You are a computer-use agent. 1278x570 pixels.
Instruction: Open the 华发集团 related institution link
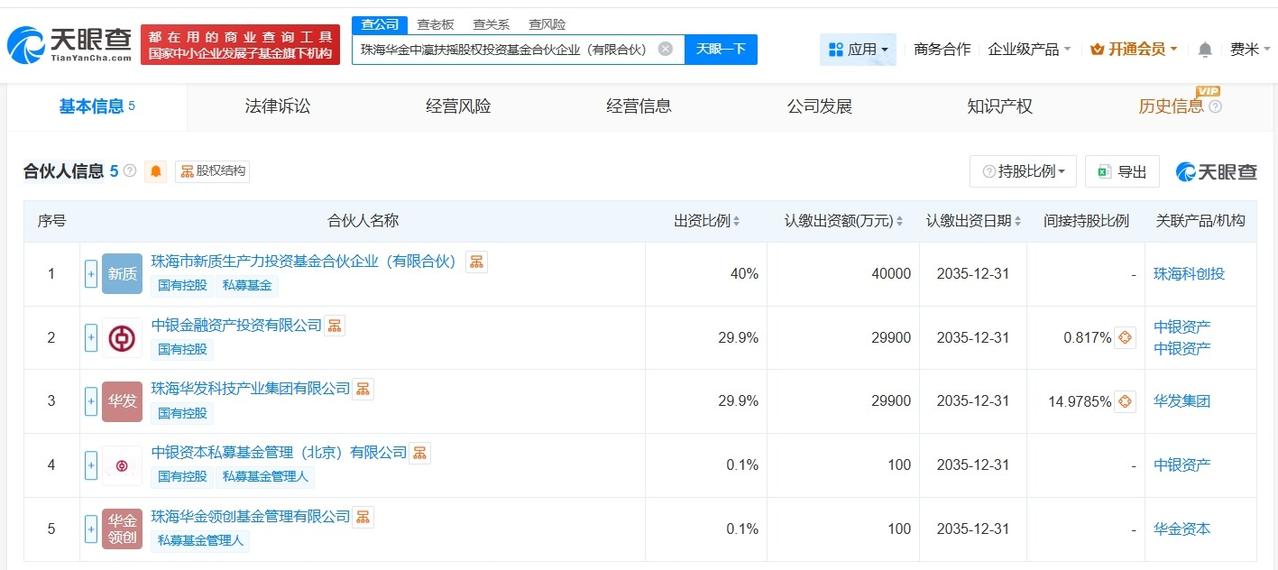pyautogui.click(x=1182, y=401)
